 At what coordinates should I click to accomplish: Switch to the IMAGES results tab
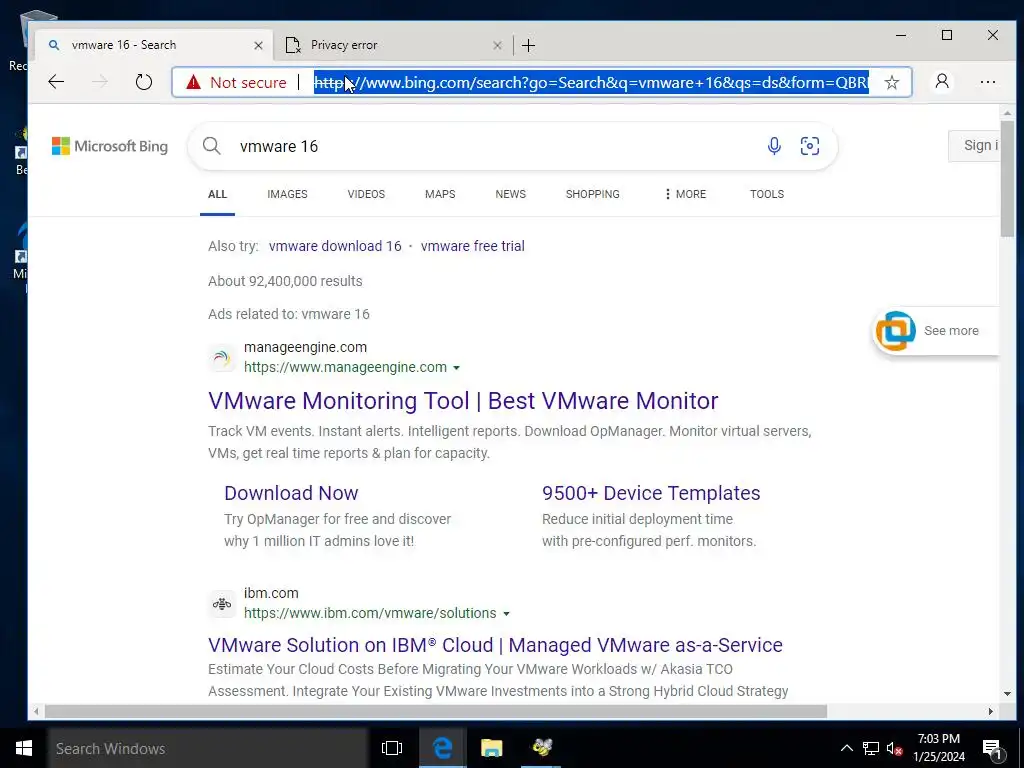click(287, 194)
